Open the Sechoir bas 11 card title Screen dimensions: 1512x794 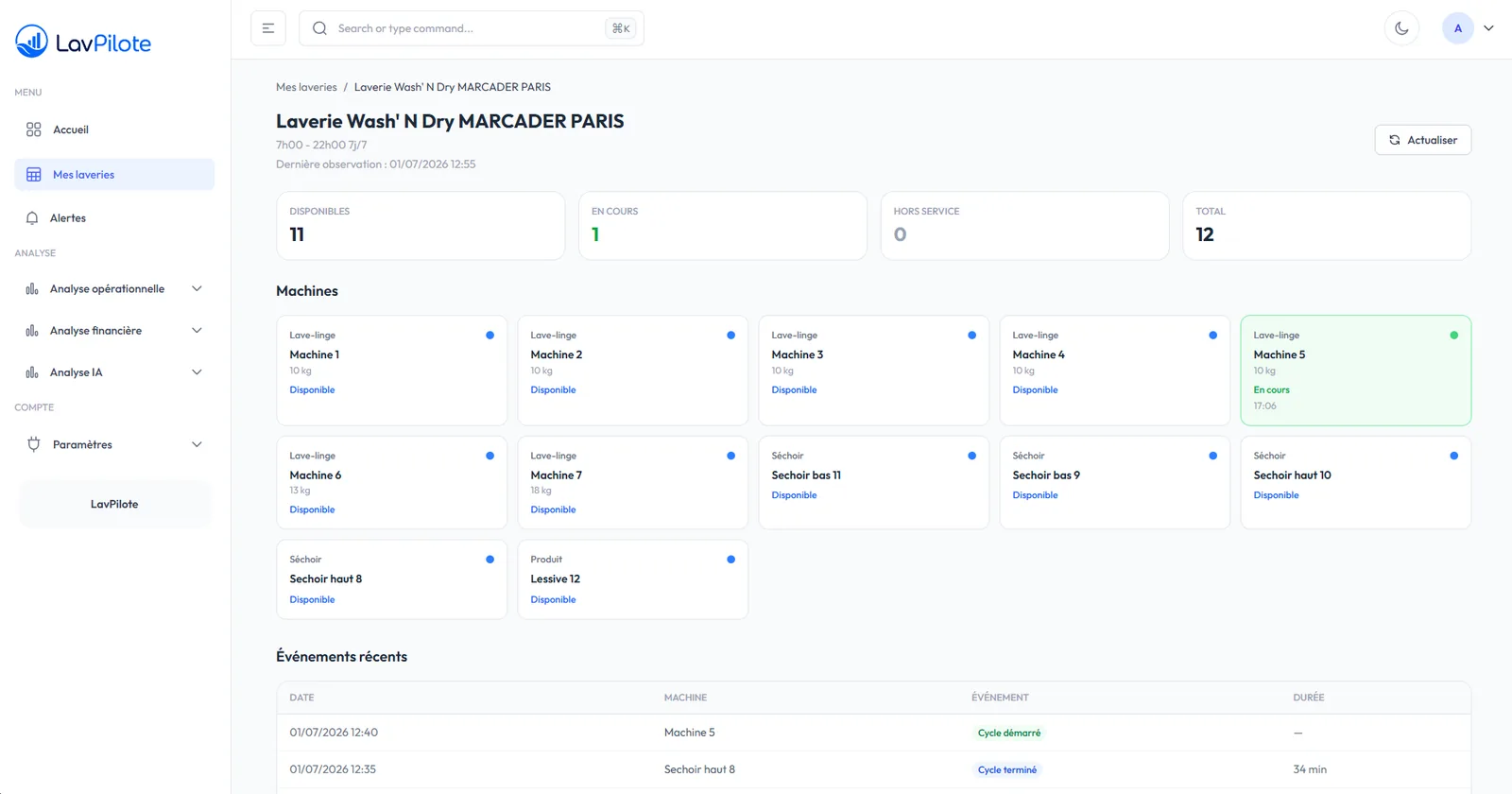(806, 475)
